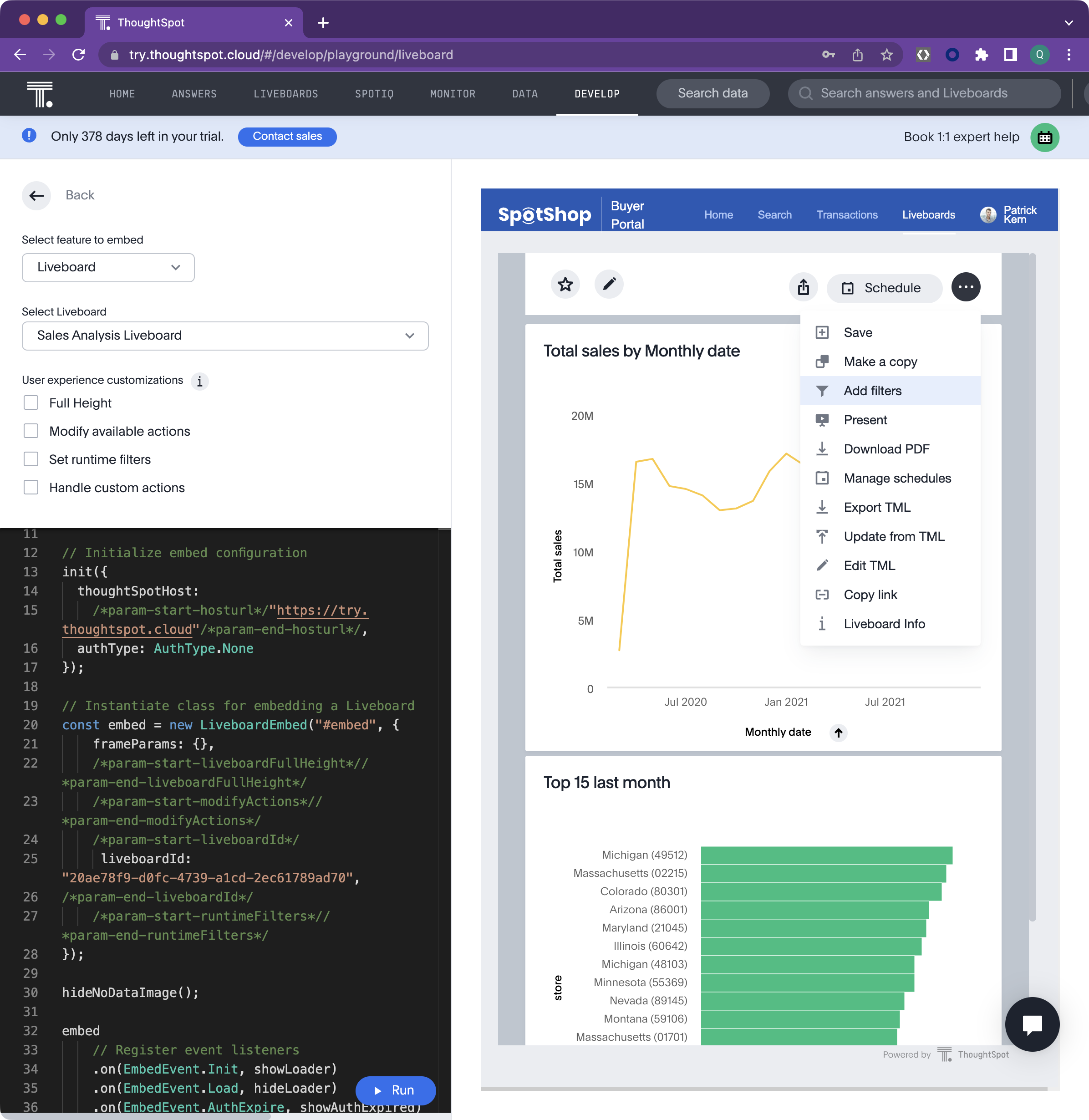Check Modify available actions
This screenshot has width=1089, height=1120.
[31, 431]
